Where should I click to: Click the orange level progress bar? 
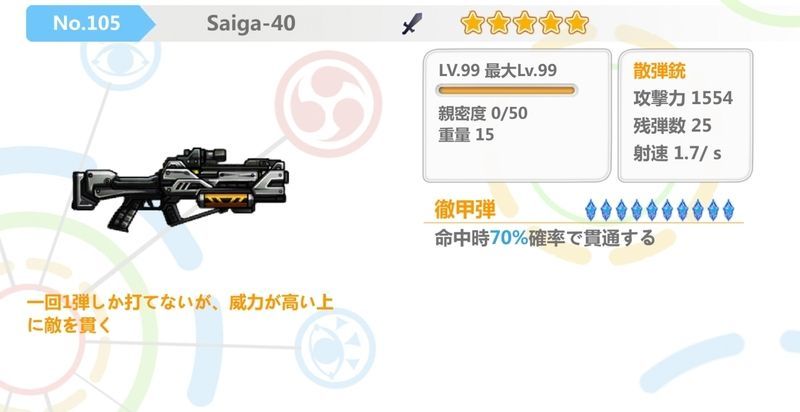507,91
